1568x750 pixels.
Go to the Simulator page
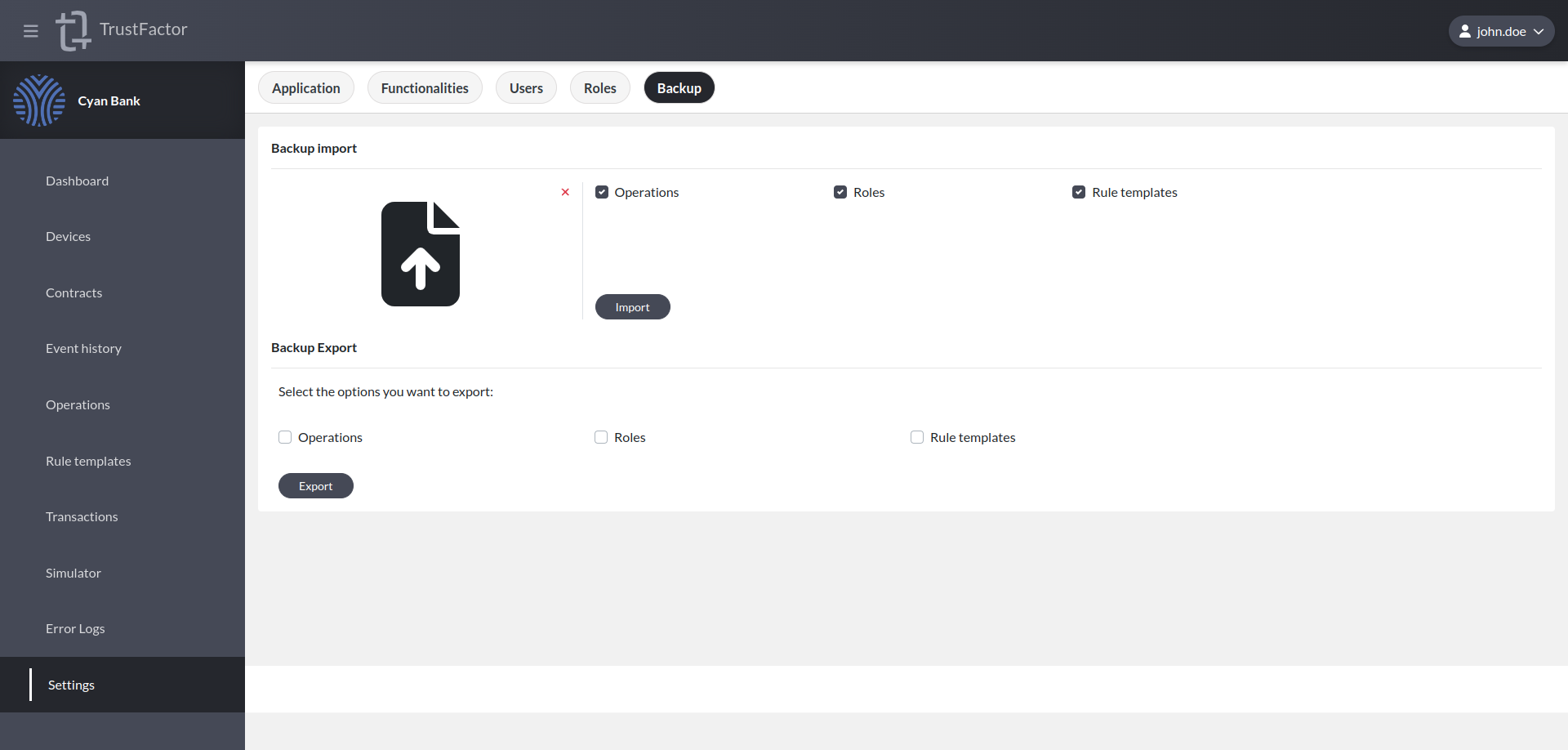[73, 573]
